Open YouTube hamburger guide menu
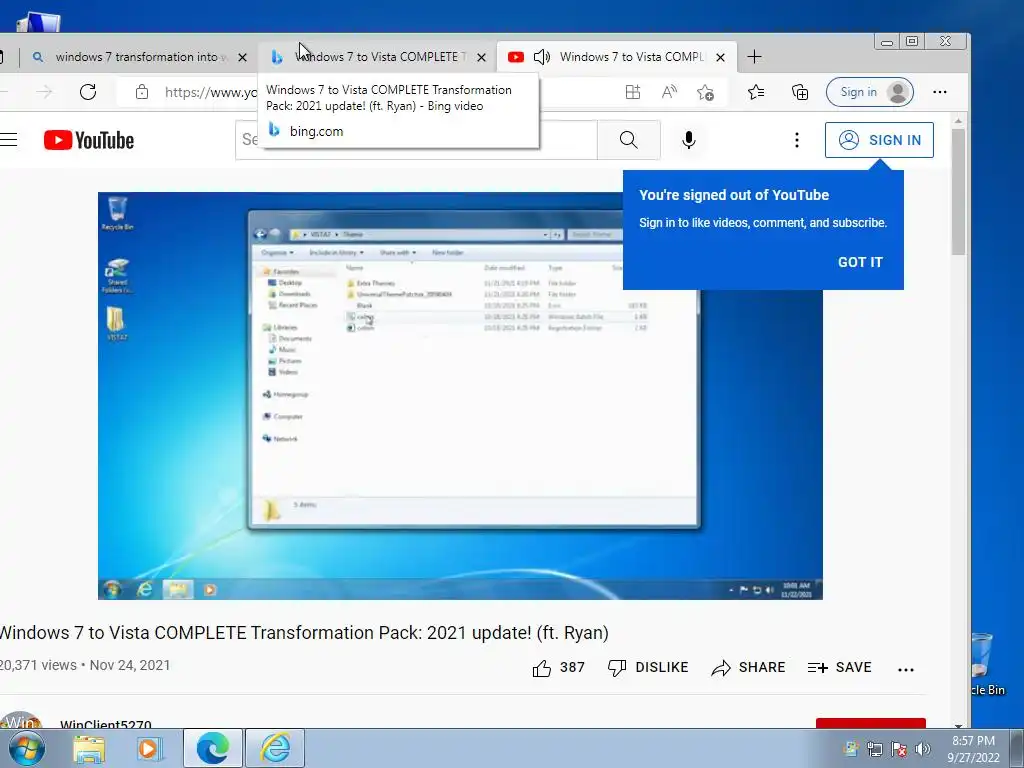Screen dimensions: 1024x768 click(8, 140)
